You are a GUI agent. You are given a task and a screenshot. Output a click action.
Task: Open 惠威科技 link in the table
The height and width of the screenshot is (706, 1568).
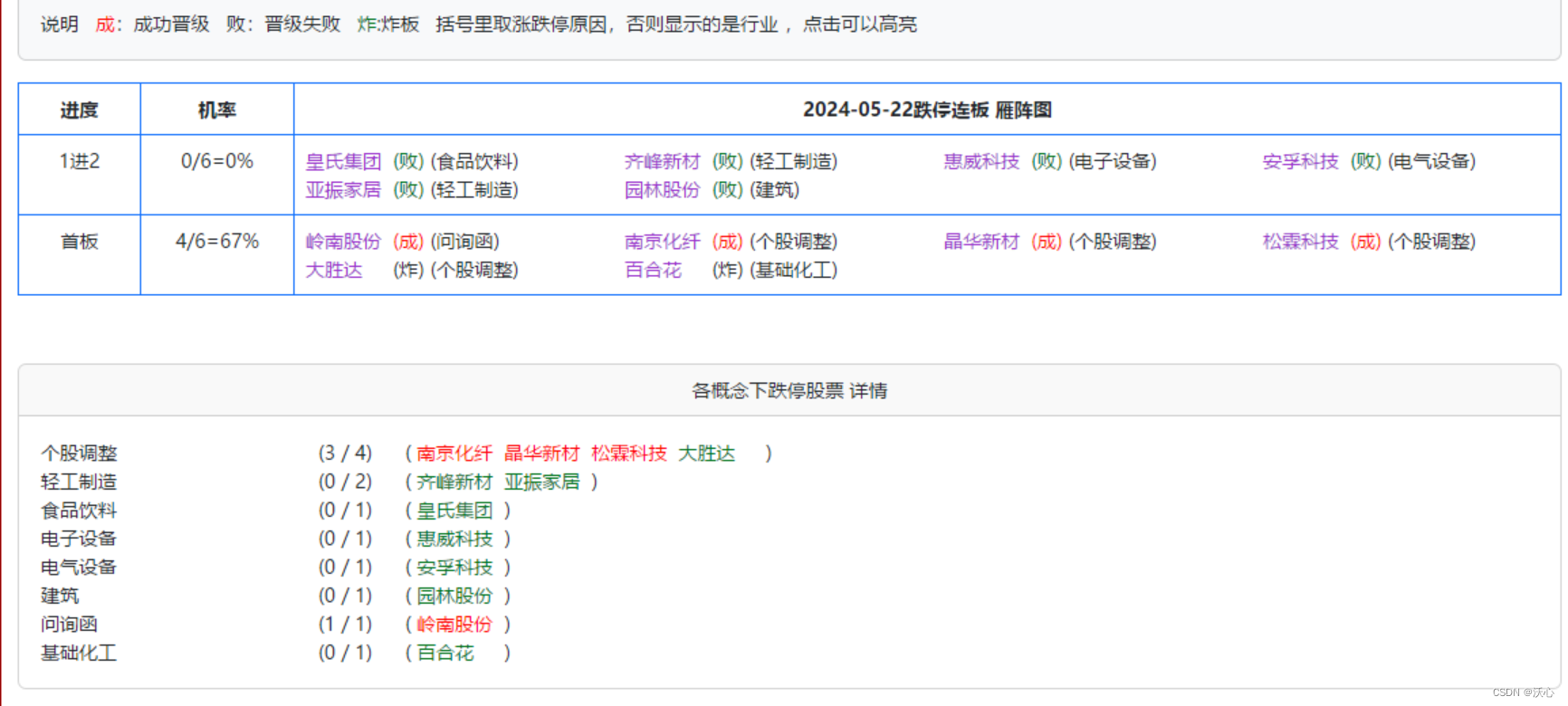[981, 161]
